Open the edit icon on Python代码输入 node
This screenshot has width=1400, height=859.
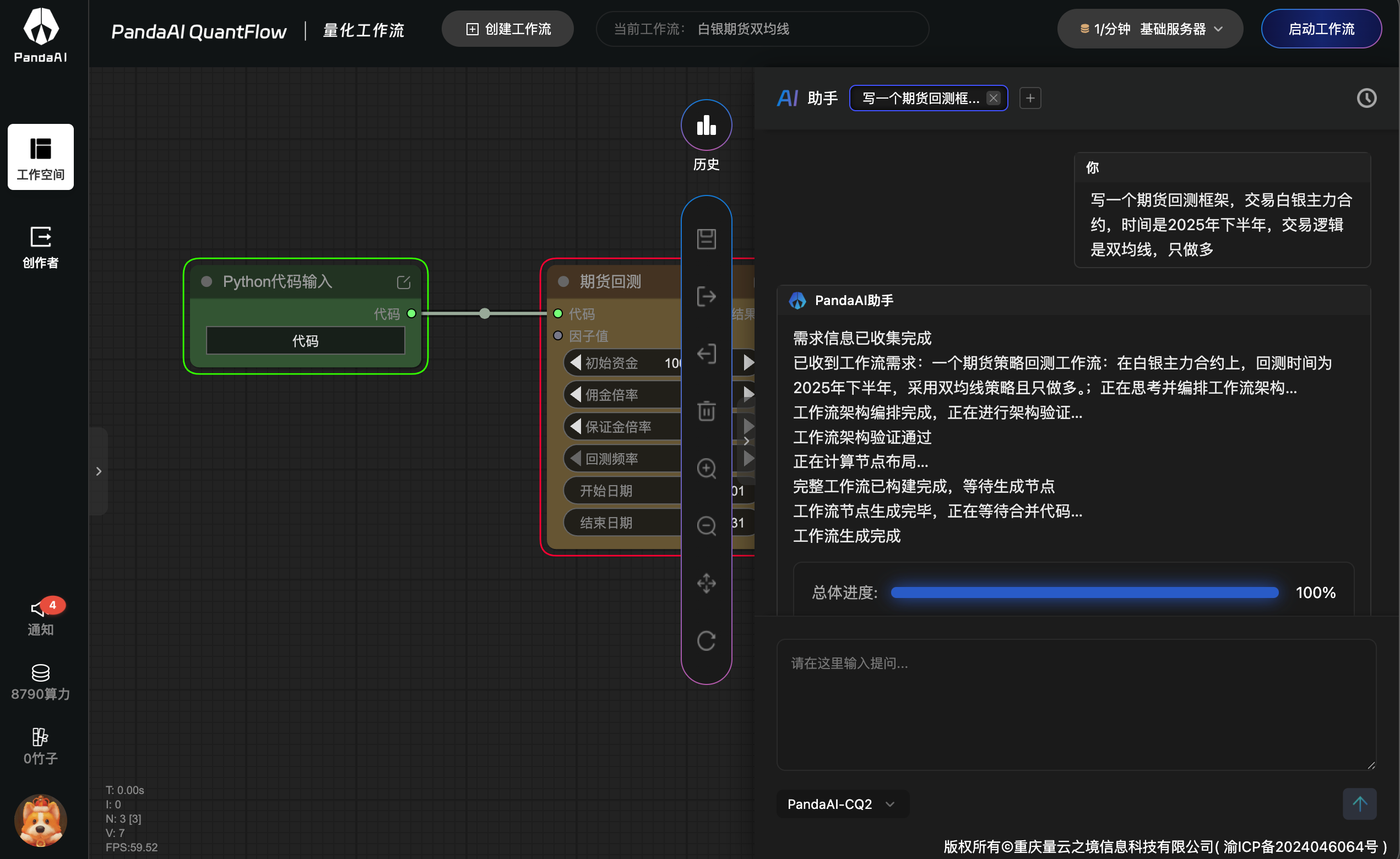pos(403,282)
